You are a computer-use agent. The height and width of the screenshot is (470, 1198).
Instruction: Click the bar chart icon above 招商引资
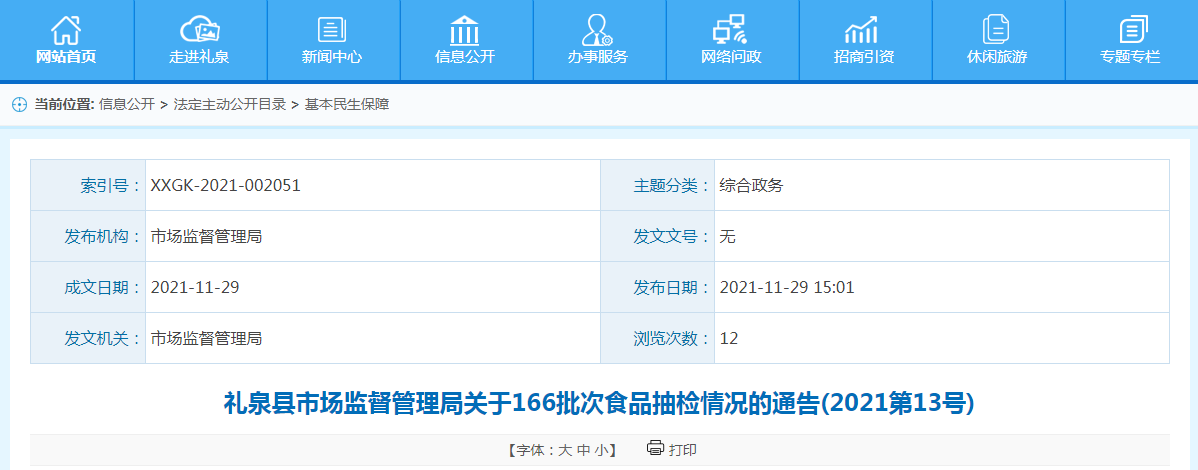(862, 30)
